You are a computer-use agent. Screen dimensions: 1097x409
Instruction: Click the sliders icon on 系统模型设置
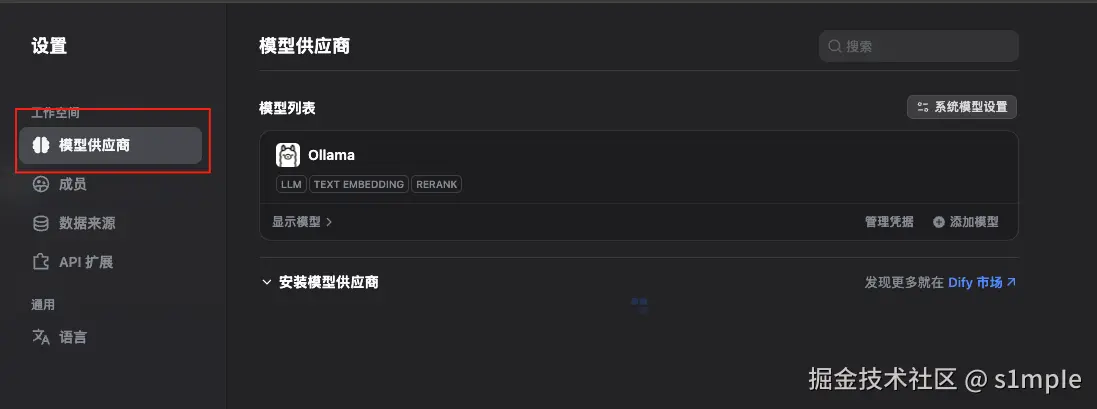pyautogui.click(x=923, y=107)
